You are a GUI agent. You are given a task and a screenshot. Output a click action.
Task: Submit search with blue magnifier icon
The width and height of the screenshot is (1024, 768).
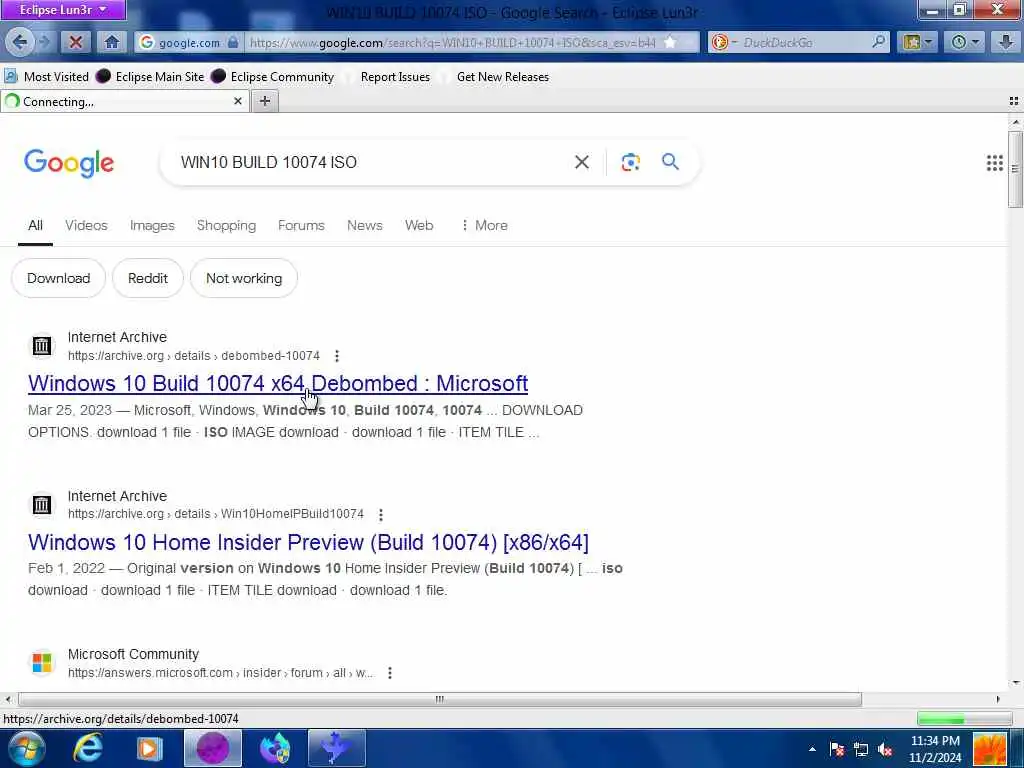pyautogui.click(x=670, y=162)
